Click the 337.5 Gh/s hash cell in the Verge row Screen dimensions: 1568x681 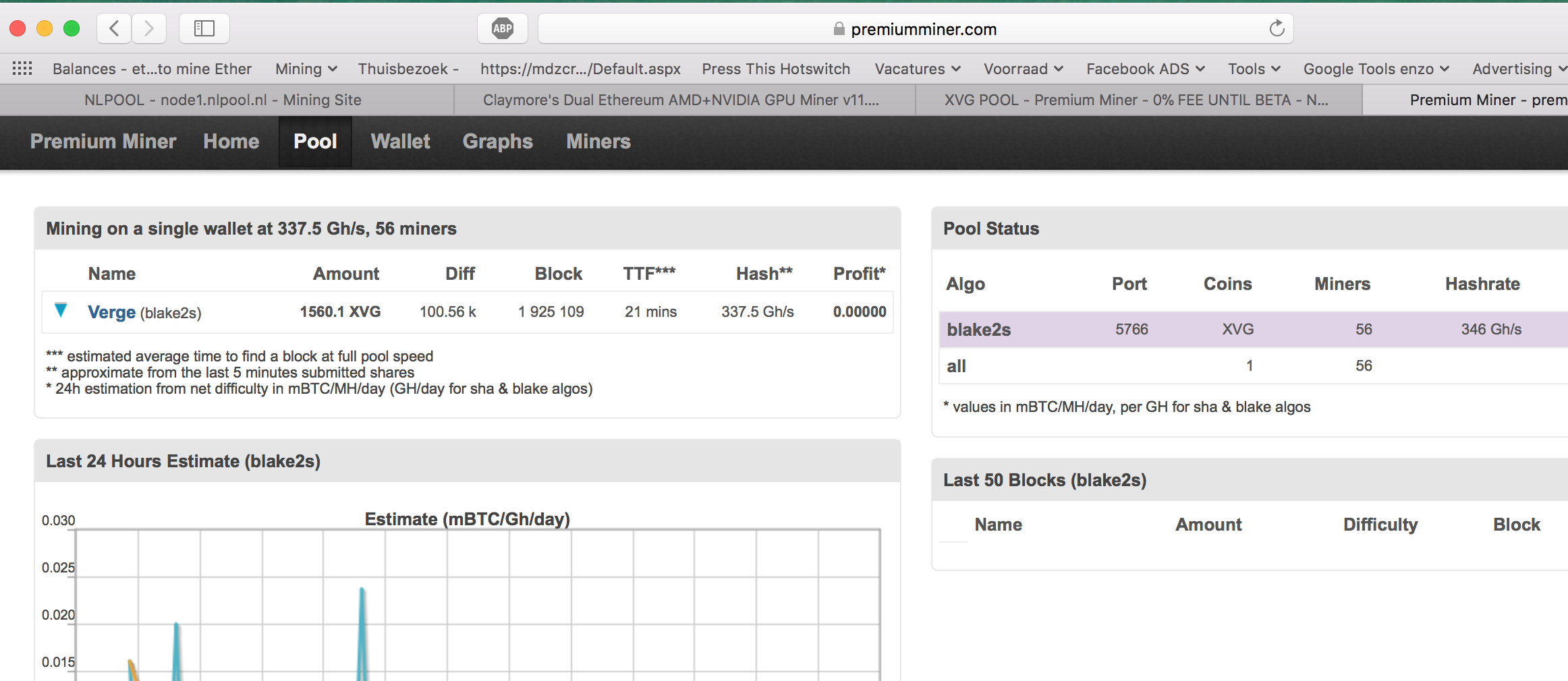click(x=757, y=312)
